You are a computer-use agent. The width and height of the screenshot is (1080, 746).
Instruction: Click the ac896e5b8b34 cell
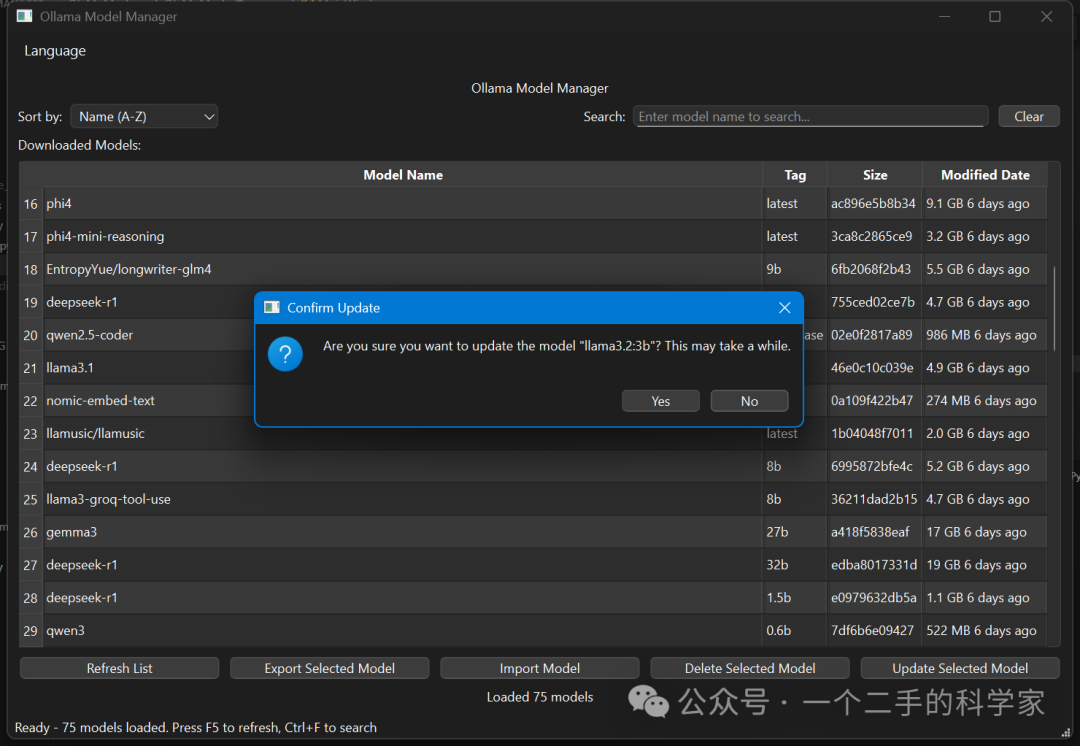(875, 204)
